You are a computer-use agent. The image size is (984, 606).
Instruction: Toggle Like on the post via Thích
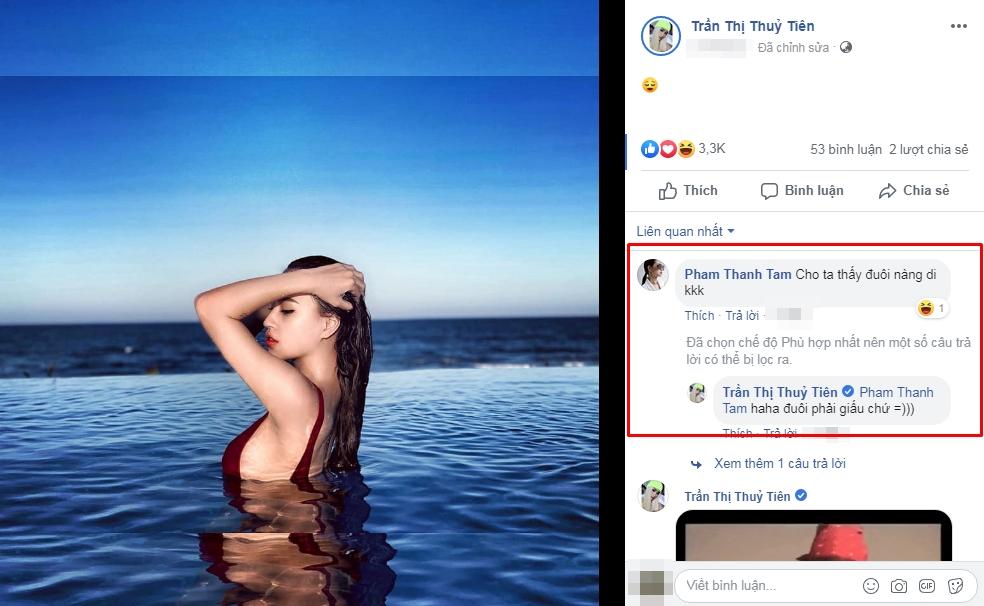click(689, 190)
